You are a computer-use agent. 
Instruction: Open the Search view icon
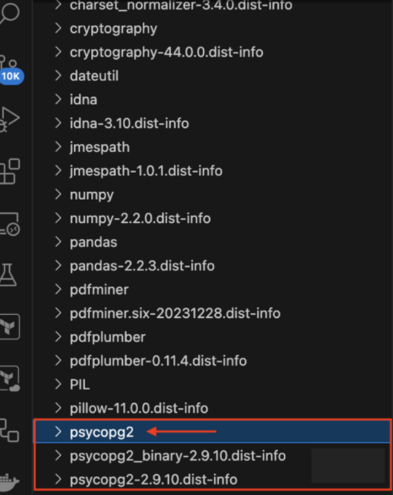[x=9, y=13]
